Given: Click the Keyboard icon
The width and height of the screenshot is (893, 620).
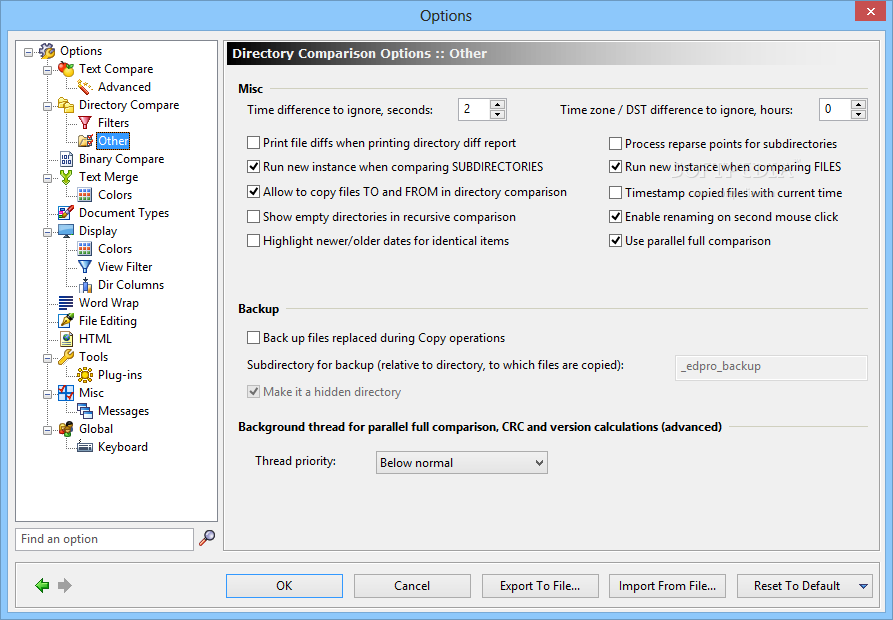Looking at the screenshot, I should 85,447.
